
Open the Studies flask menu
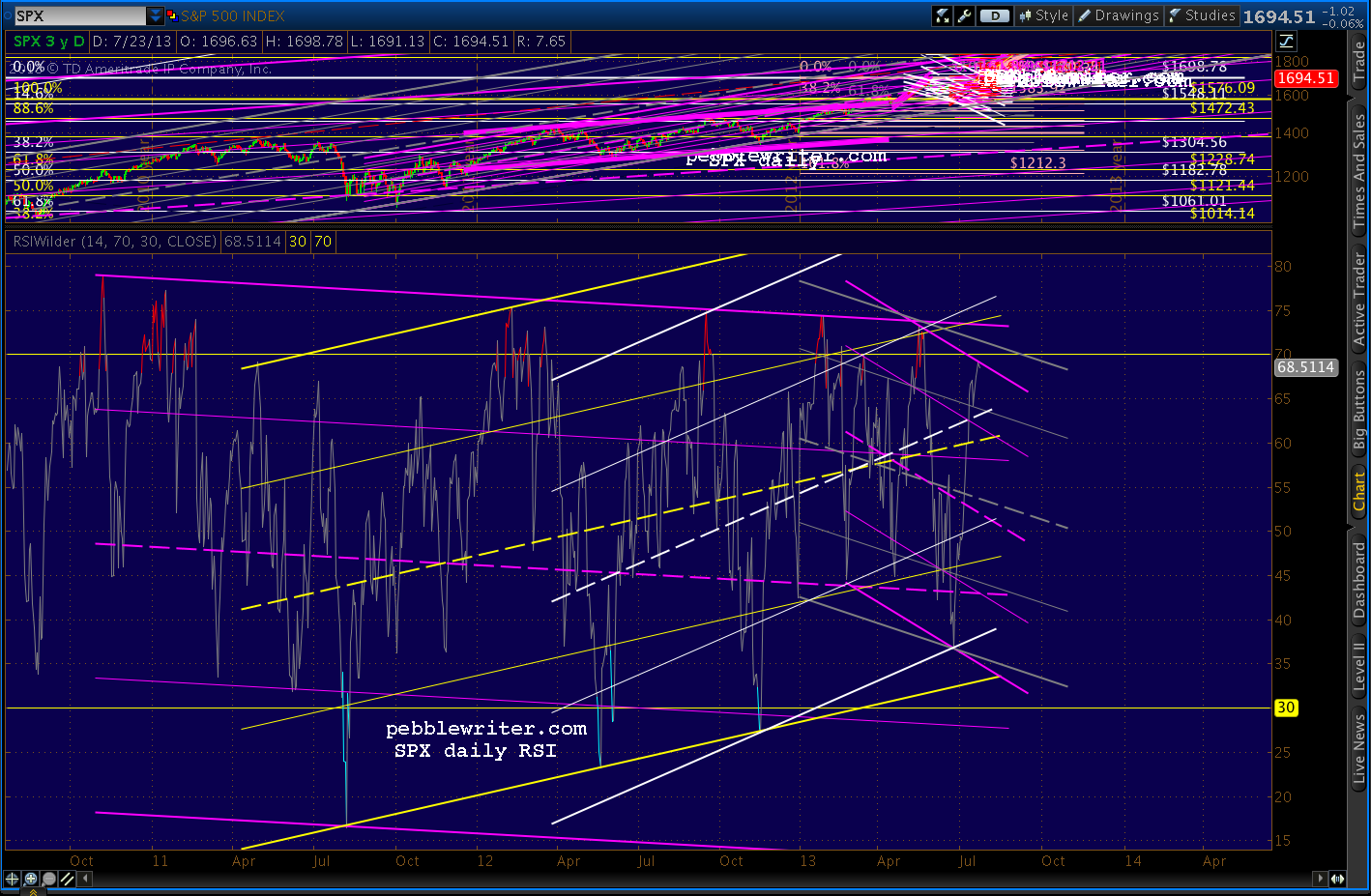1202,15
